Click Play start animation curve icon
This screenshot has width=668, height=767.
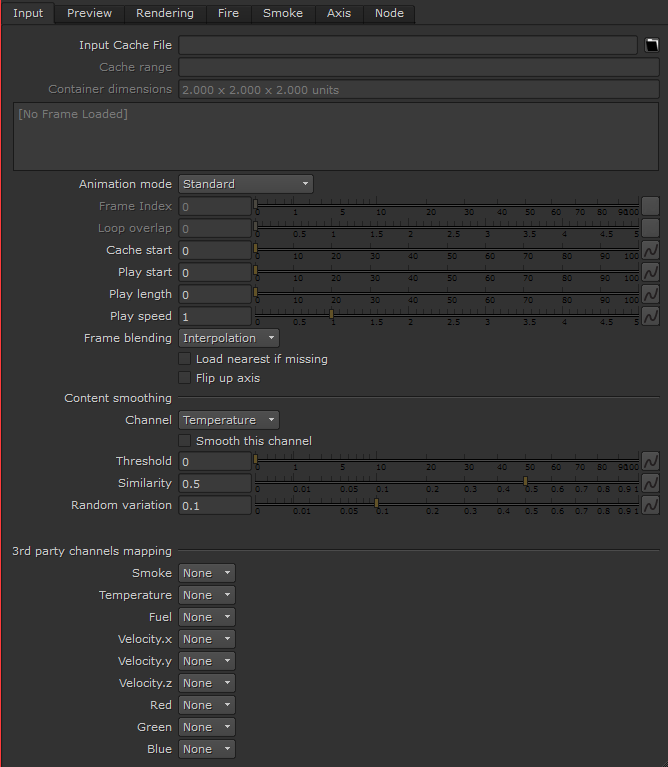pyautogui.click(x=650, y=272)
